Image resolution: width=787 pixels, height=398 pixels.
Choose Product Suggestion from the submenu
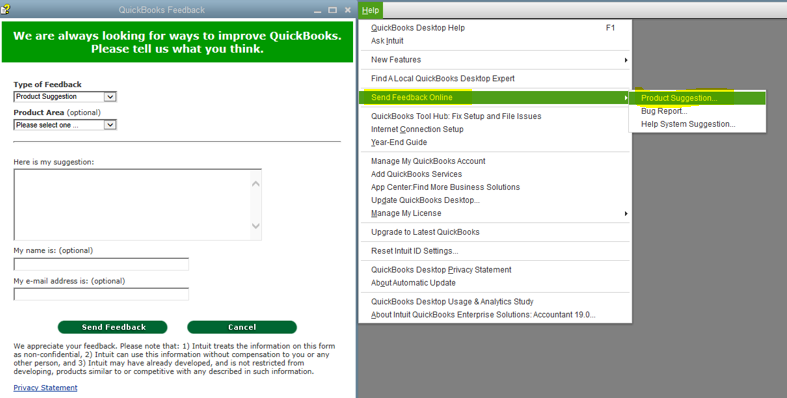click(x=697, y=98)
